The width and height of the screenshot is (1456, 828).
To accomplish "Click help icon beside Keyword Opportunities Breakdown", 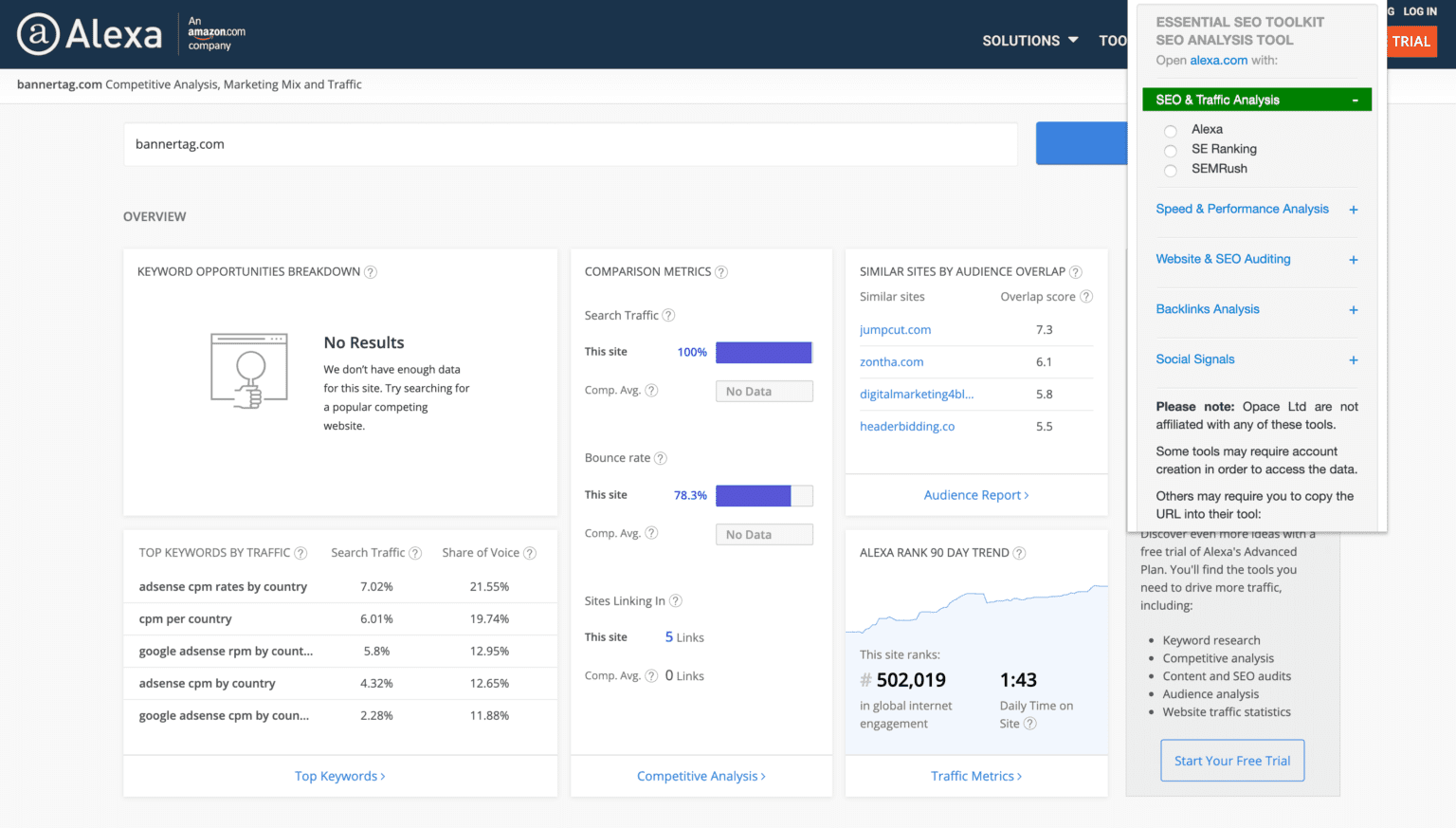I will [371, 272].
